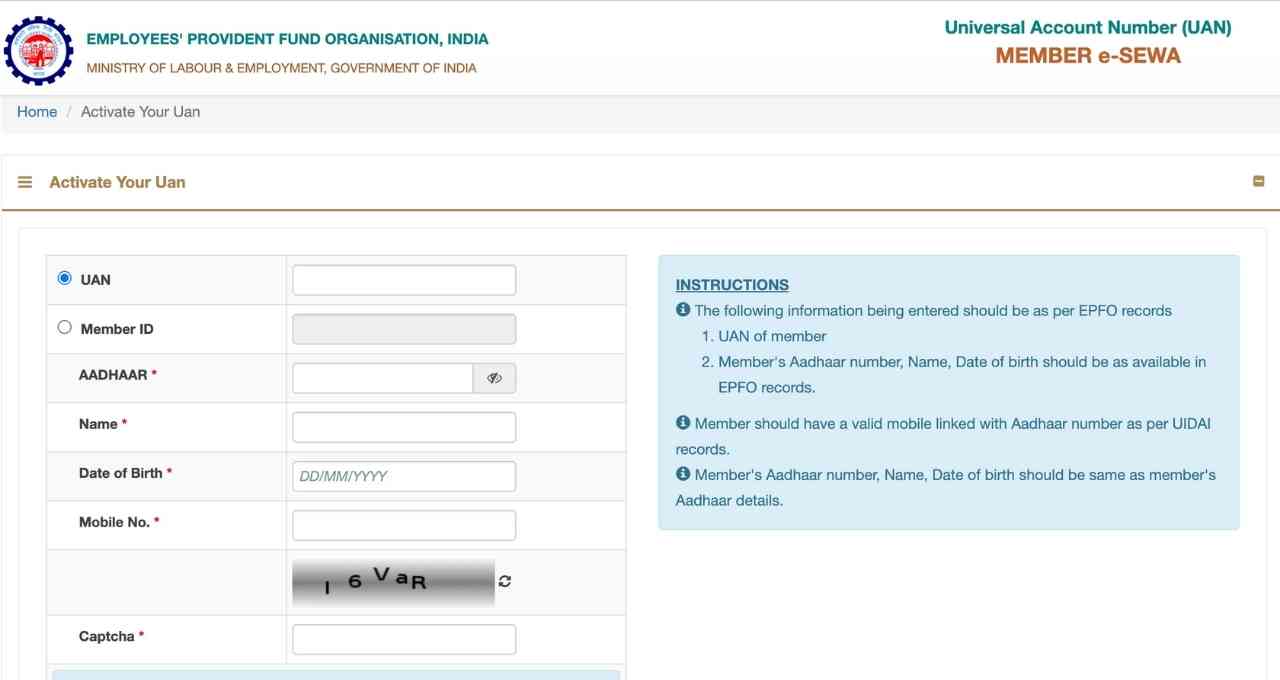Open the hamburger menu beside Activate Your Uan
Image resolution: width=1280 pixels, height=680 pixels.
pyautogui.click(x=25, y=182)
